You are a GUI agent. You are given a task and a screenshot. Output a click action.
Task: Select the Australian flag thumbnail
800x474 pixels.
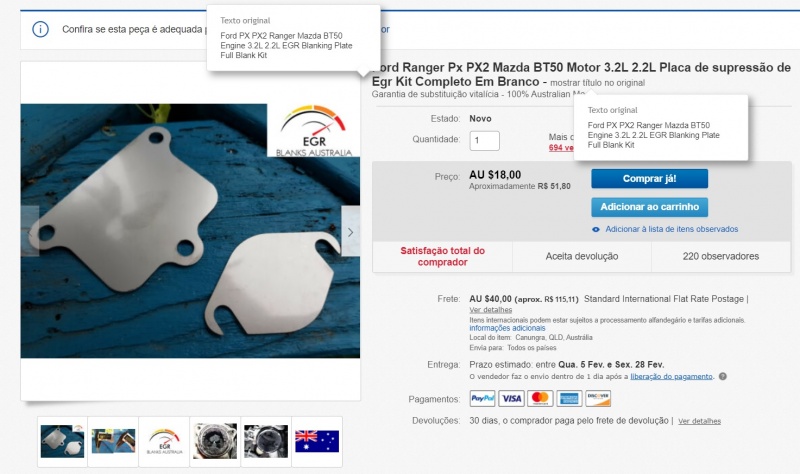point(317,441)
